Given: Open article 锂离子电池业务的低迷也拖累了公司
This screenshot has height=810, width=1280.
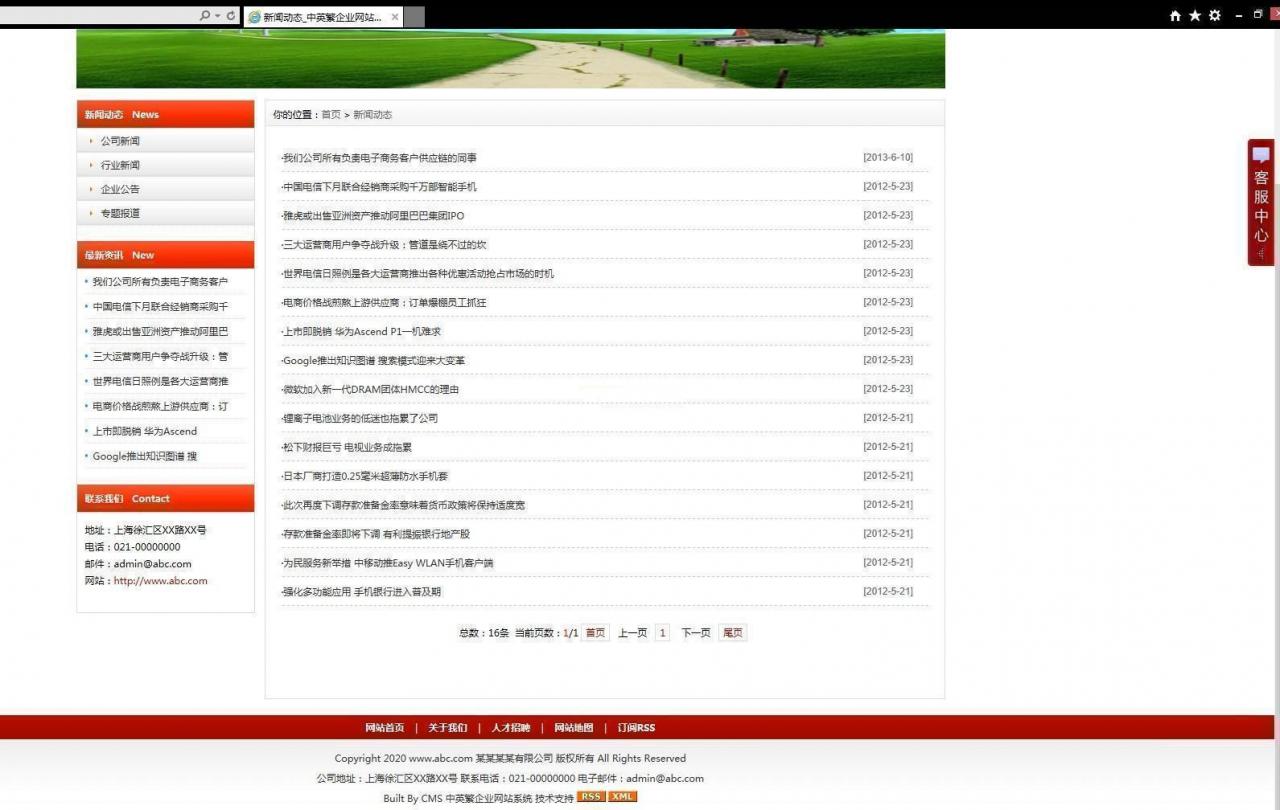Looking at the screenshot, I should pos(360,419).
